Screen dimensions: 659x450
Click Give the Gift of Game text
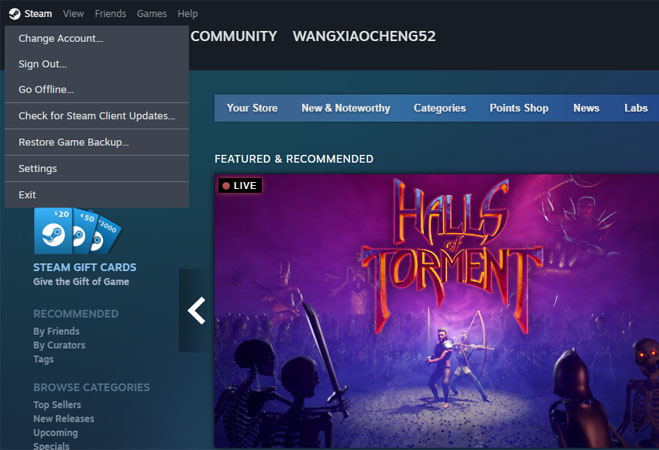click(81, 282)
